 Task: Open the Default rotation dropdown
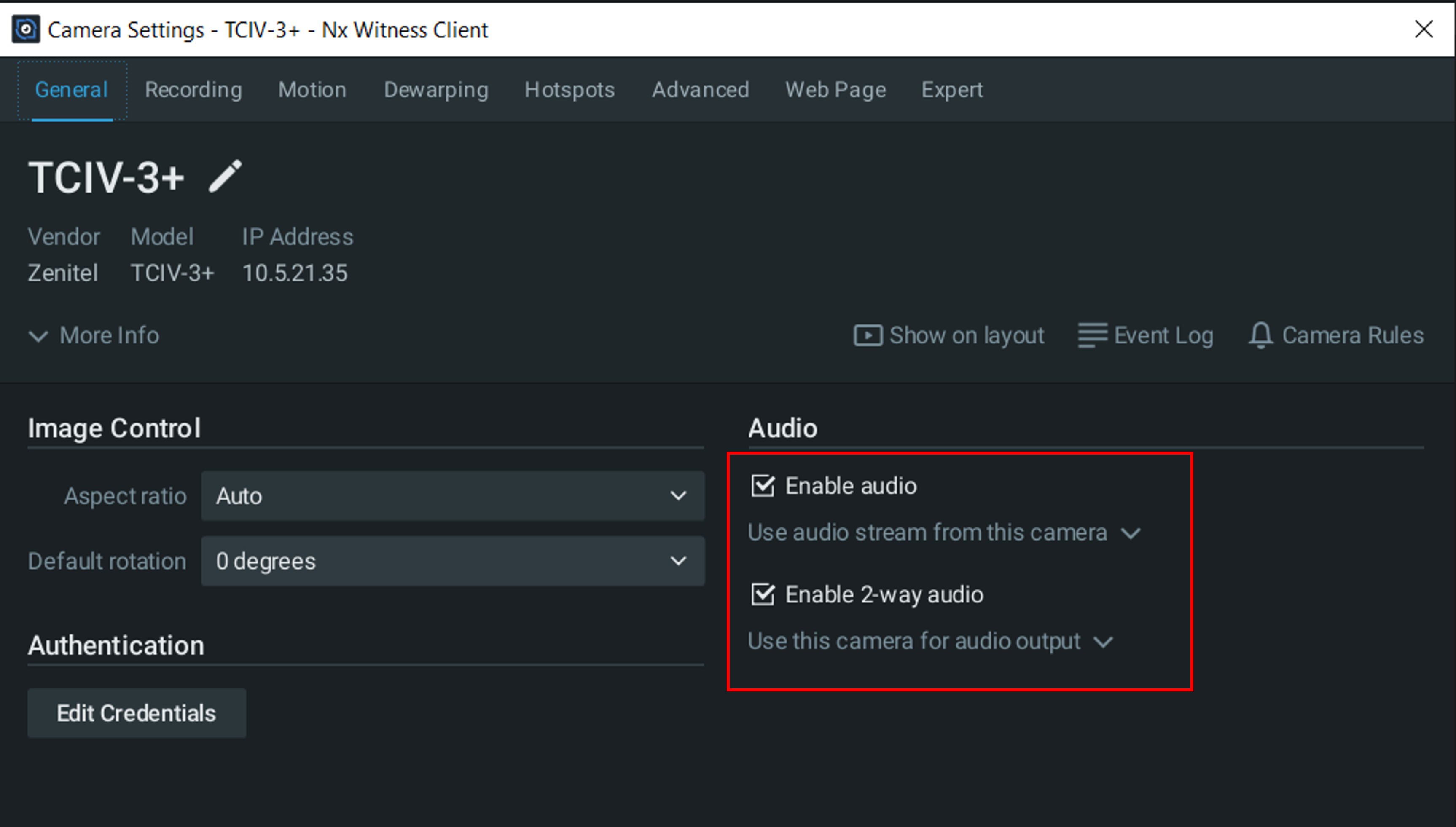[x=452, y=561]
